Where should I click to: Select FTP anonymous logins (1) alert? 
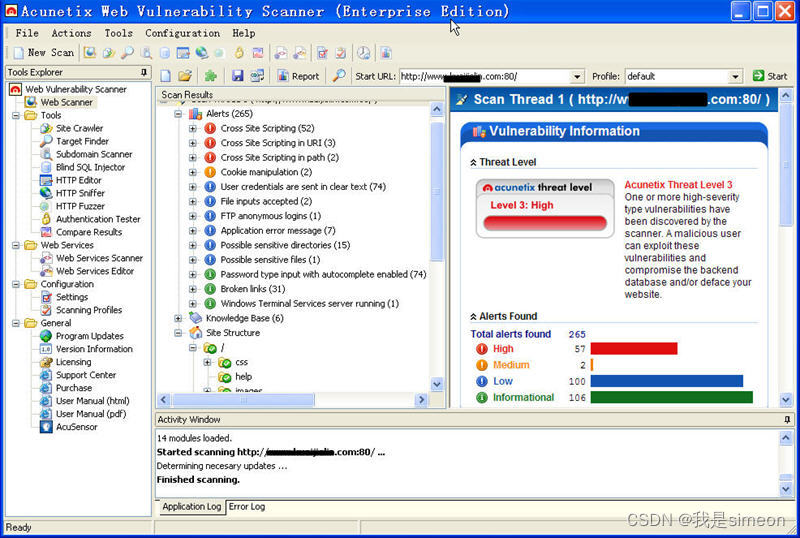270,216
